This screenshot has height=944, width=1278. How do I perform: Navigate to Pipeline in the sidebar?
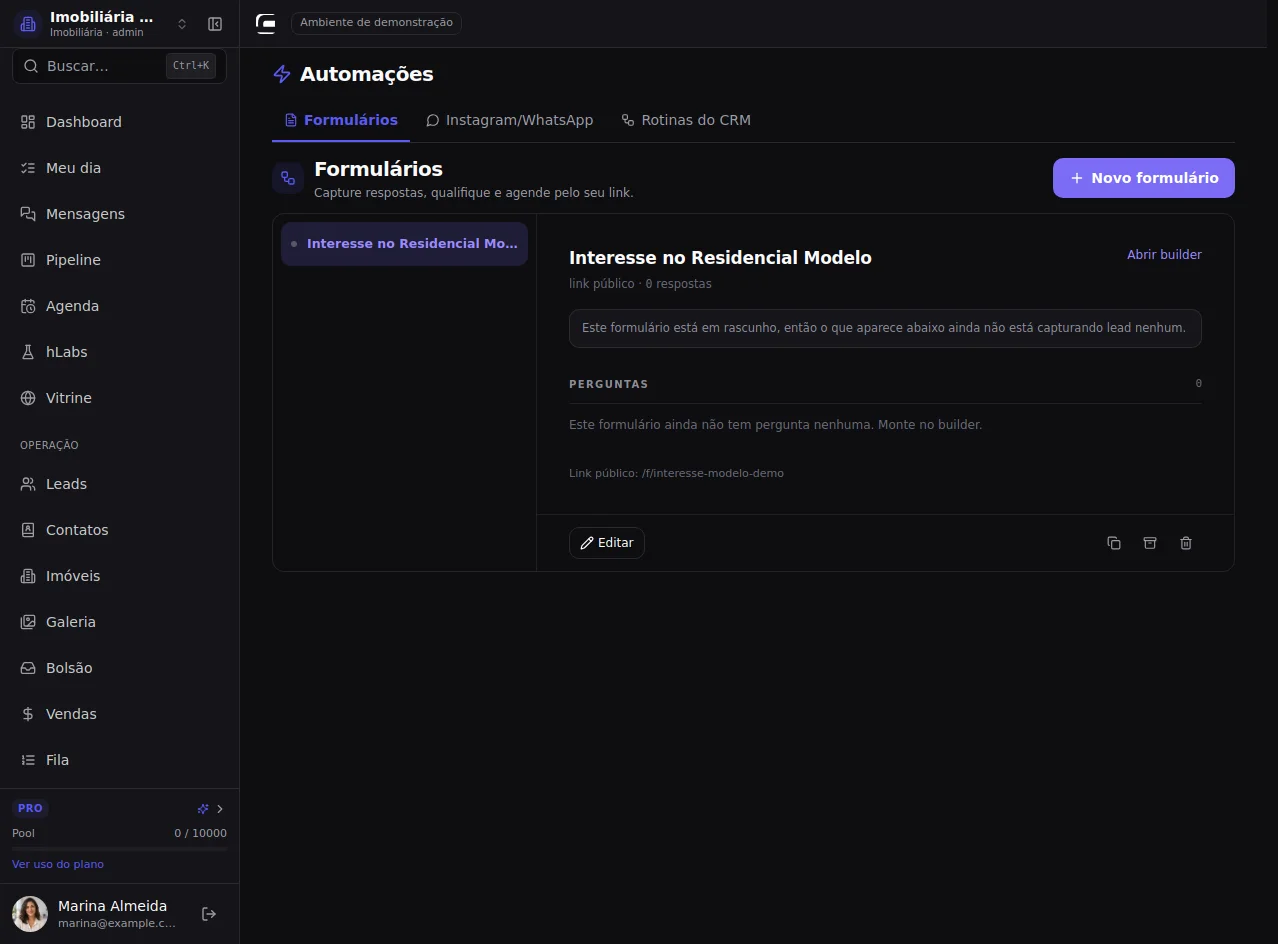[x=120, y=260]
